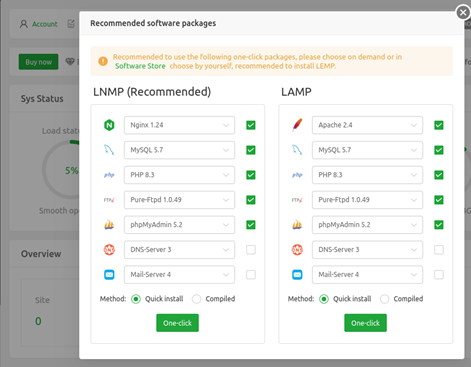Uncheck the Apache 2.4 checkbox

click(x=439, y=125)
